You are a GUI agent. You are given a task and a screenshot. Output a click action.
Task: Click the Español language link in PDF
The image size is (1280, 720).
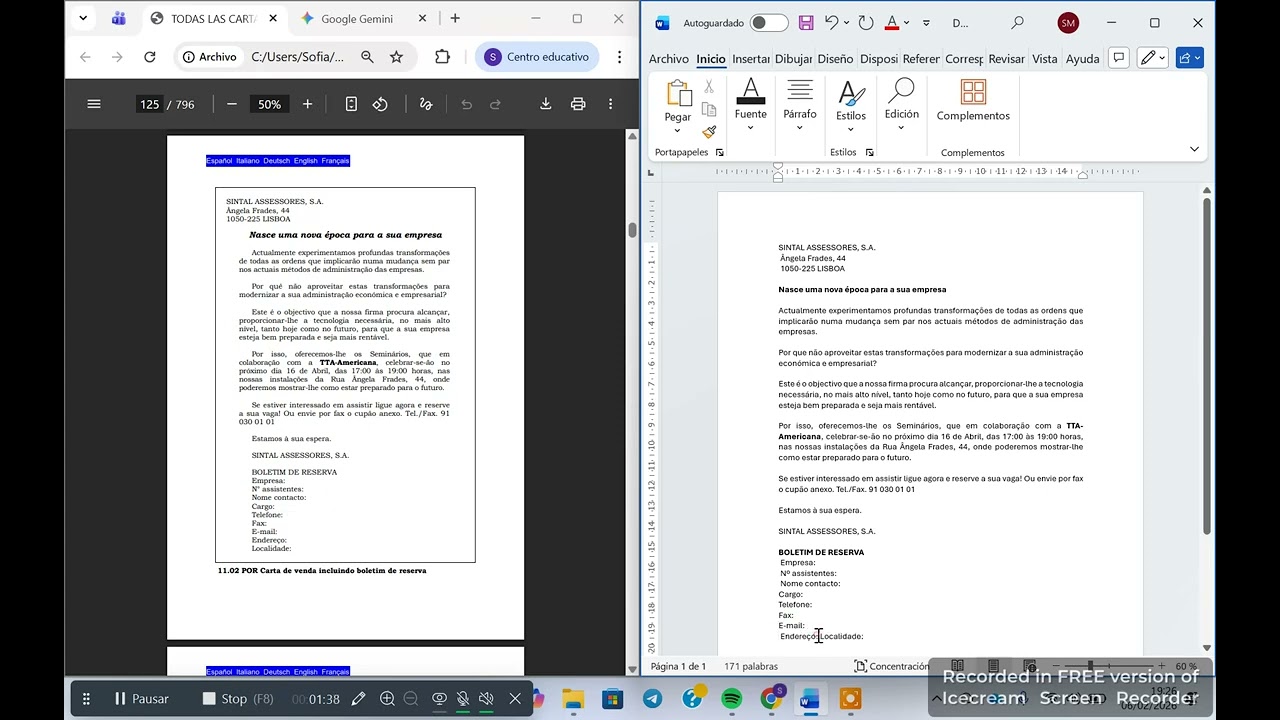pos(219,161)
